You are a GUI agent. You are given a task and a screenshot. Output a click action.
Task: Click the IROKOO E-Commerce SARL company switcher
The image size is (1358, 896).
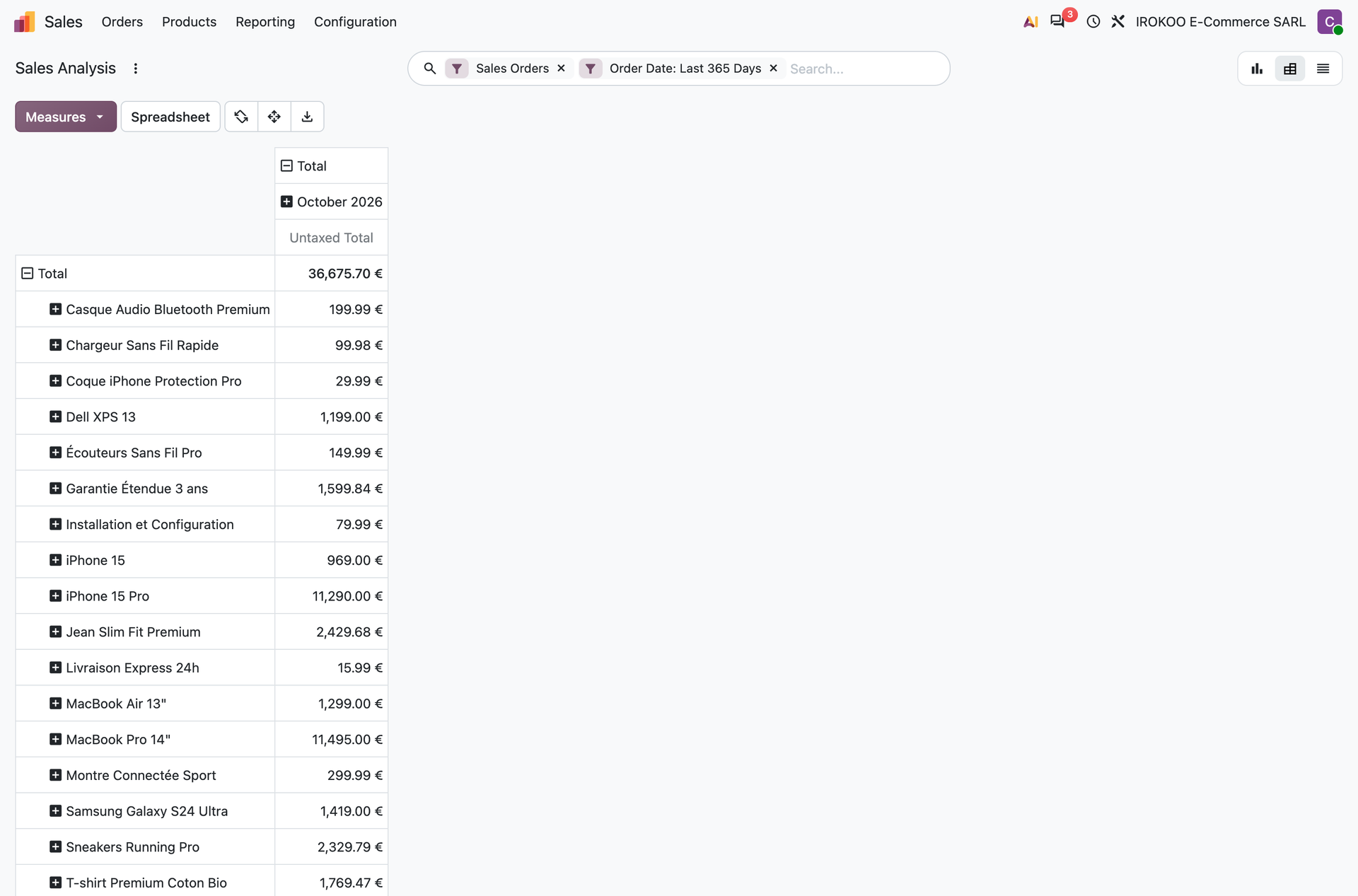1220,22
